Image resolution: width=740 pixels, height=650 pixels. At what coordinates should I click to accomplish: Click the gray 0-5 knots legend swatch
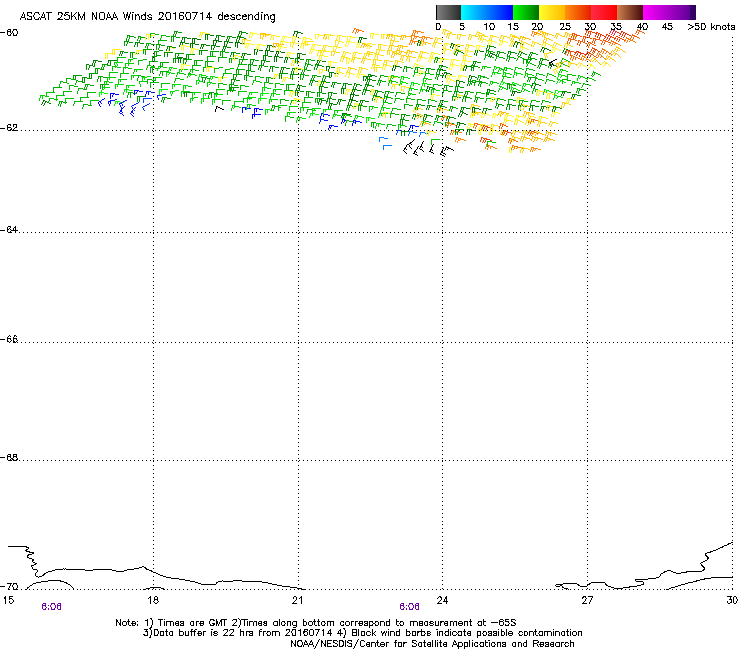(x=448, y=12)
